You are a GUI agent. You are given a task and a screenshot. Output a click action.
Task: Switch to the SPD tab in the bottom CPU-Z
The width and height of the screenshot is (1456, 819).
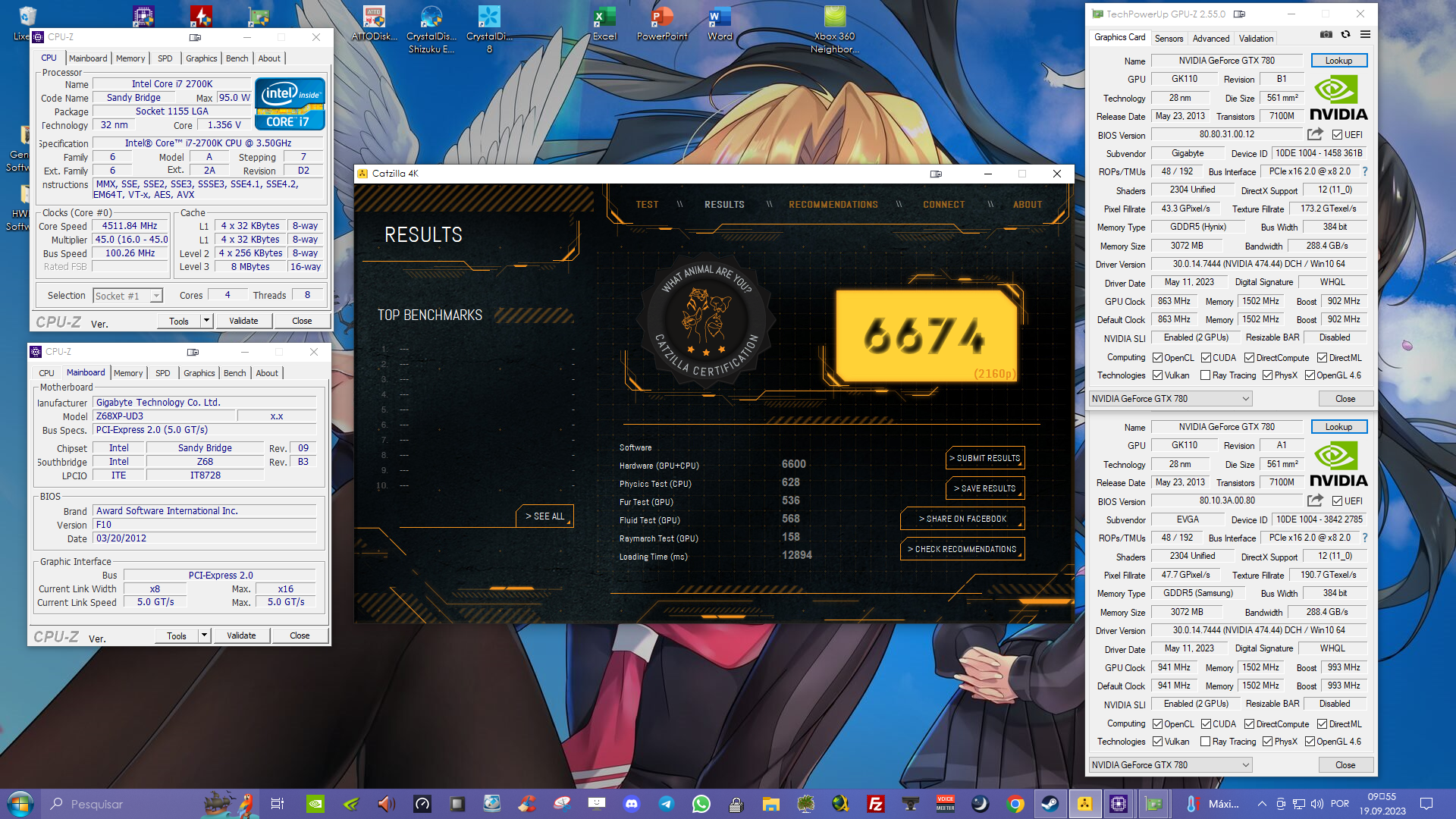tap(163, 373)
